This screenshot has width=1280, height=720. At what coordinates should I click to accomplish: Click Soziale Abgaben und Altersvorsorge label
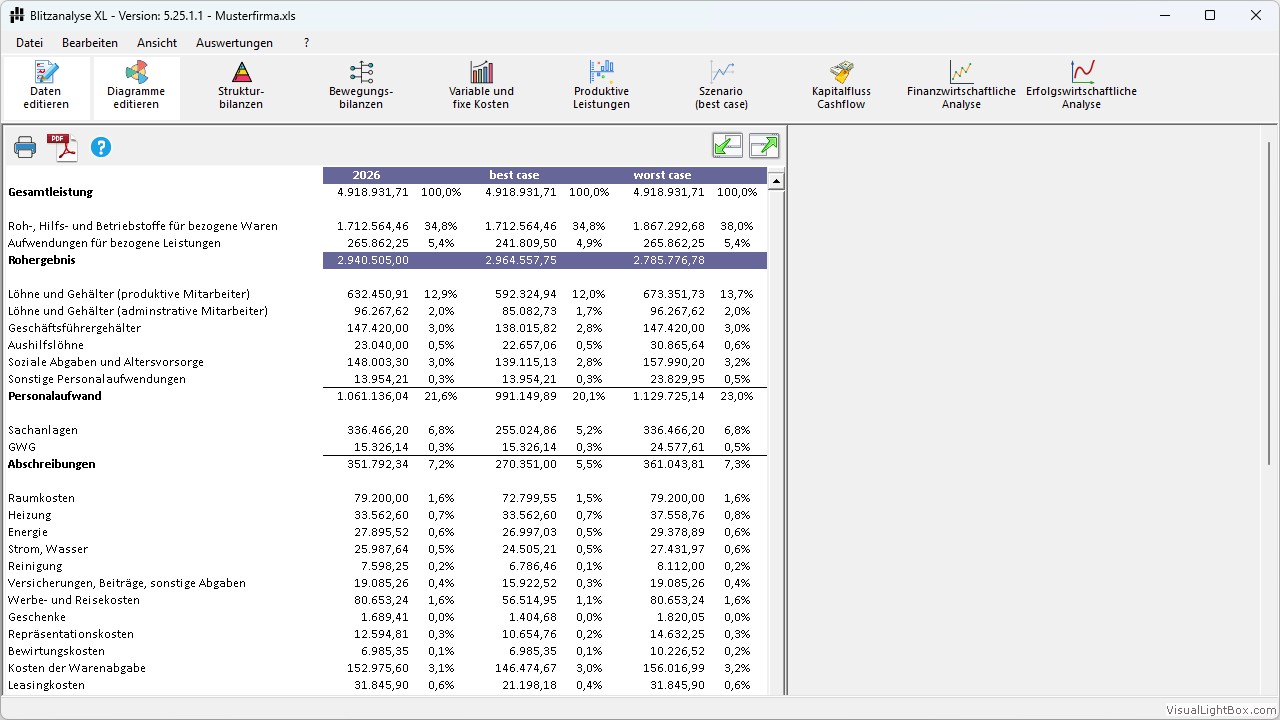tap(106, 362)
